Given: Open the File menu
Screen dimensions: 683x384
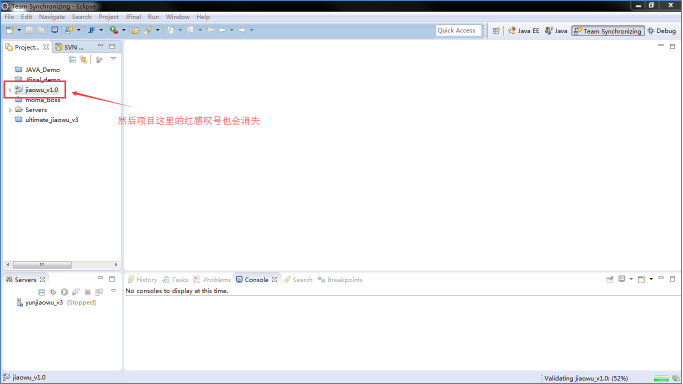Looking at the screenshot, I should click(9, 17).
